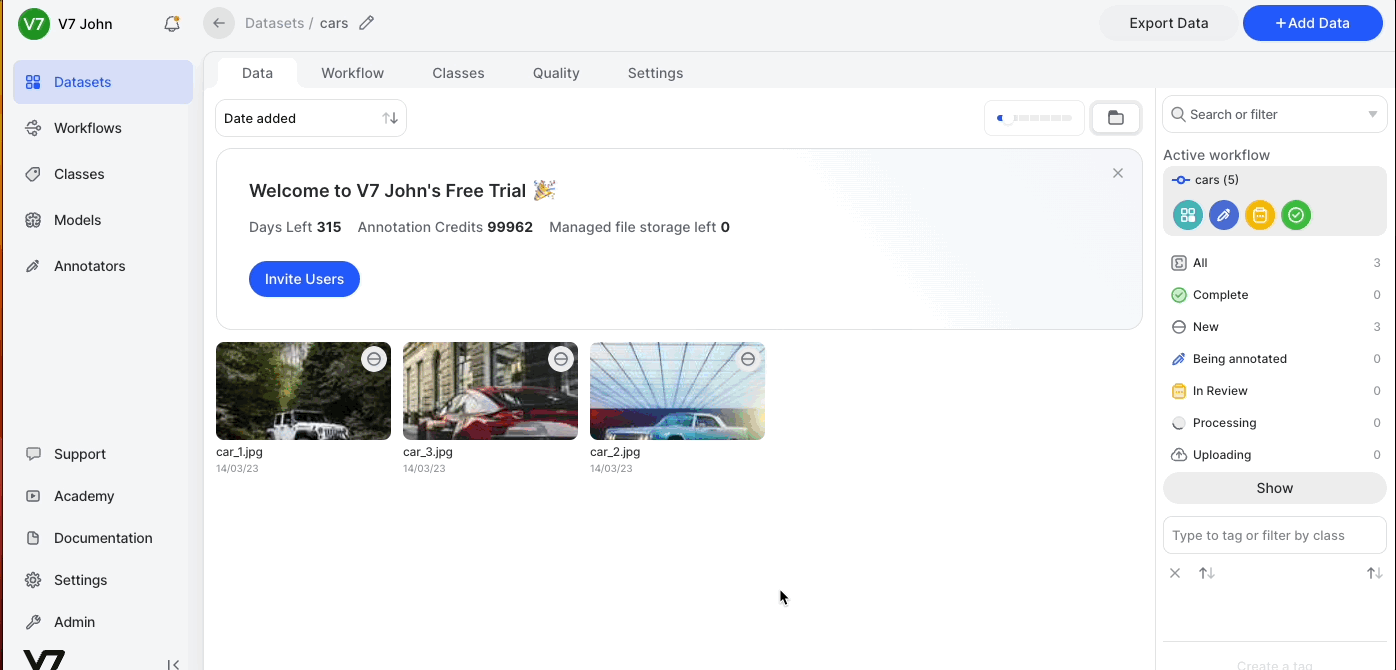This screenshot has width=1396, height=670.
Task: Switch to the Quality tab
Action: (x=556, y=73)
